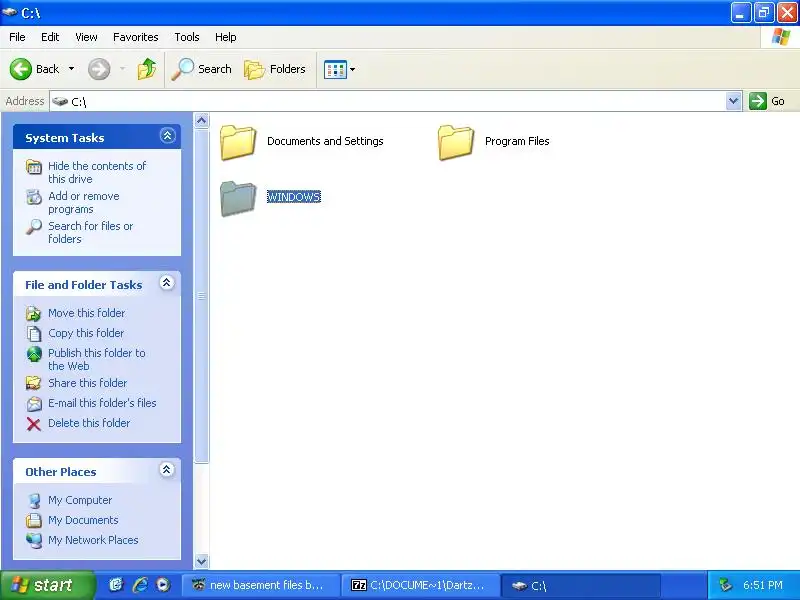Screen dimensions: 800x600
Task: Select the Program Files folder icon
Action: click(x=456, y=142)
